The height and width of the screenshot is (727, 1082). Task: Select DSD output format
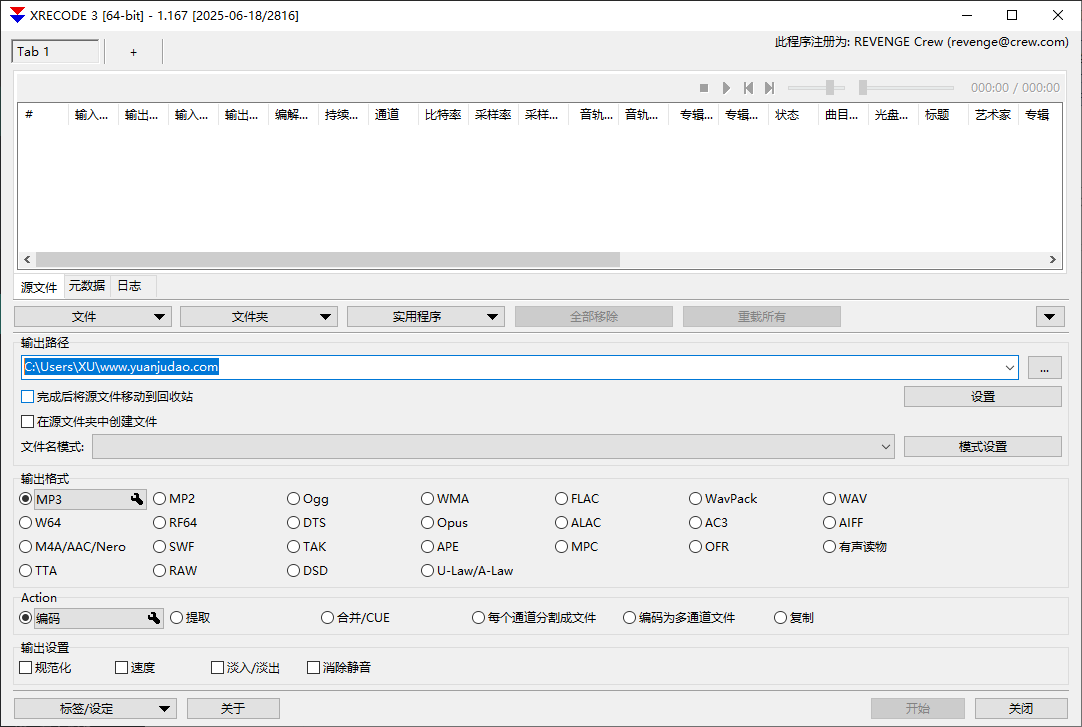[x=307, y=571]
